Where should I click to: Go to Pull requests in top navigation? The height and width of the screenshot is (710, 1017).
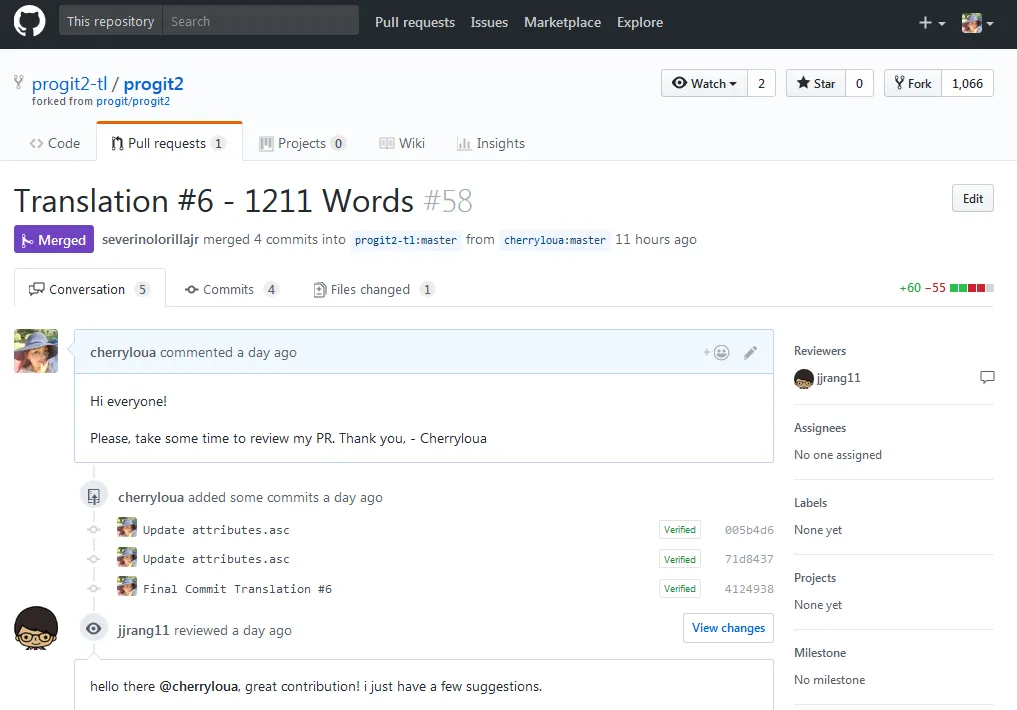point(415,22)
